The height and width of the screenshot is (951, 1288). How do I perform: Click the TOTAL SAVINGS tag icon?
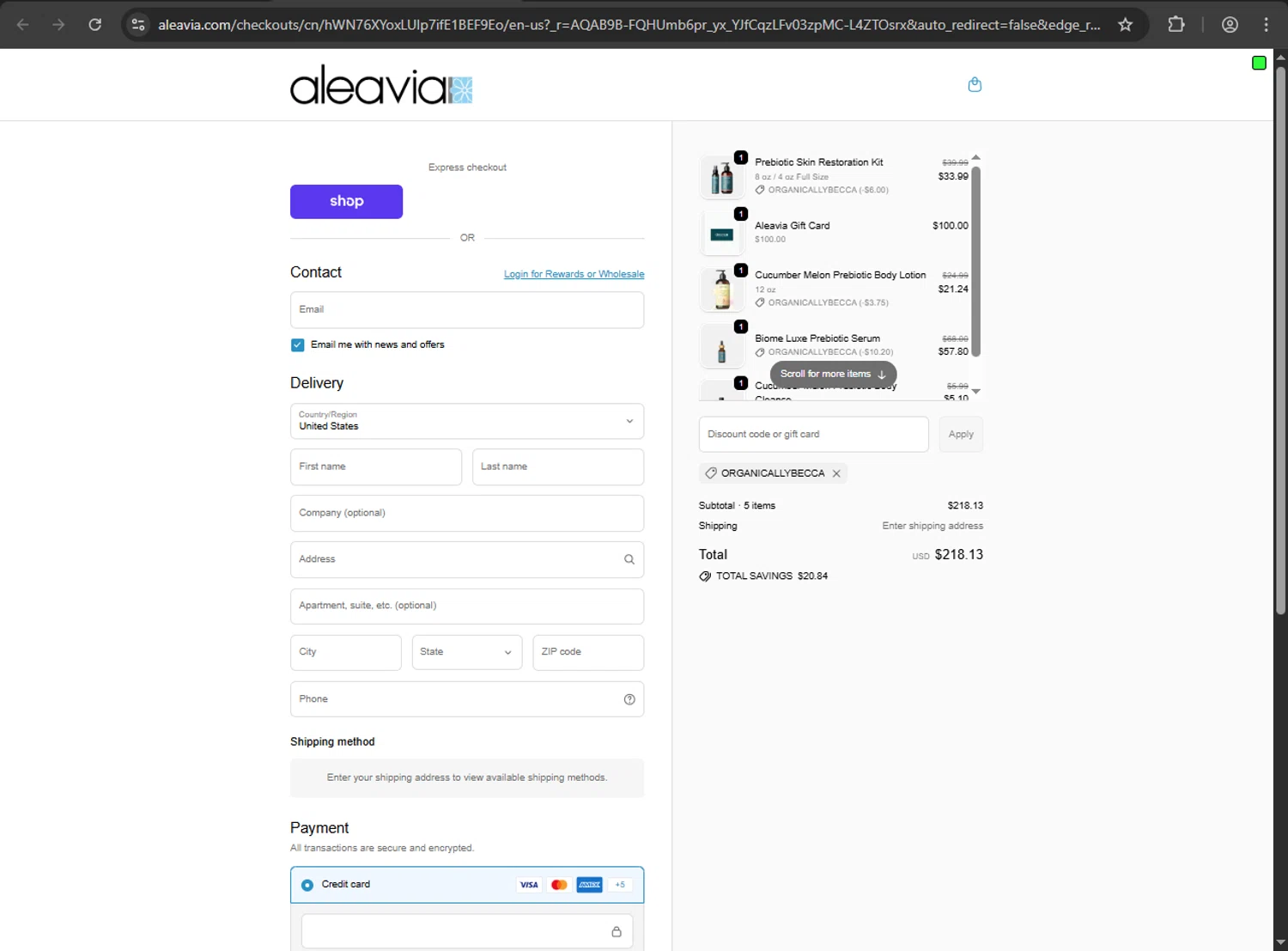[x=705, y=576]
